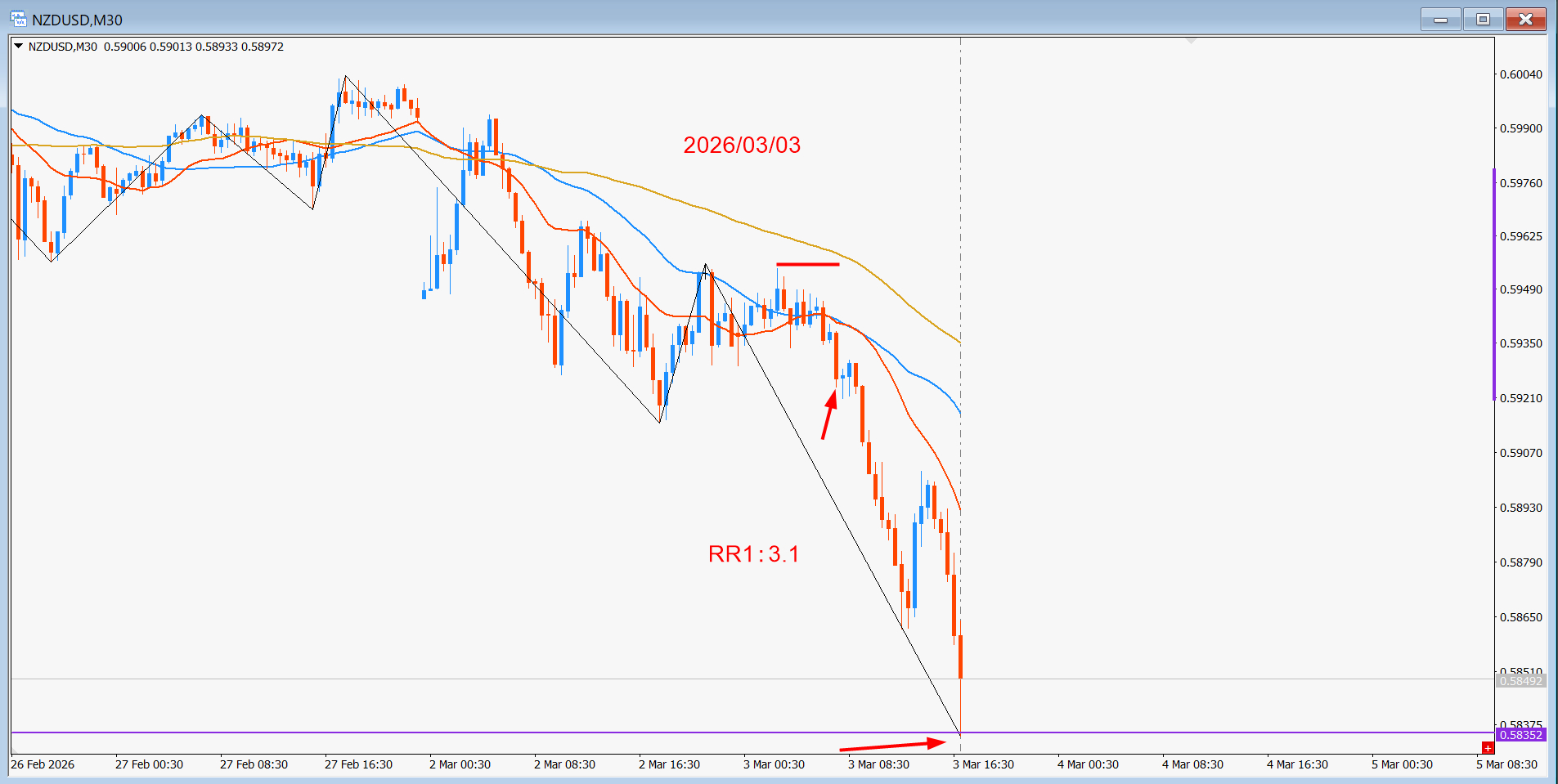Click the red arrow pointing up at candle
1558x784 pixels.
click(x=829, y=414)
